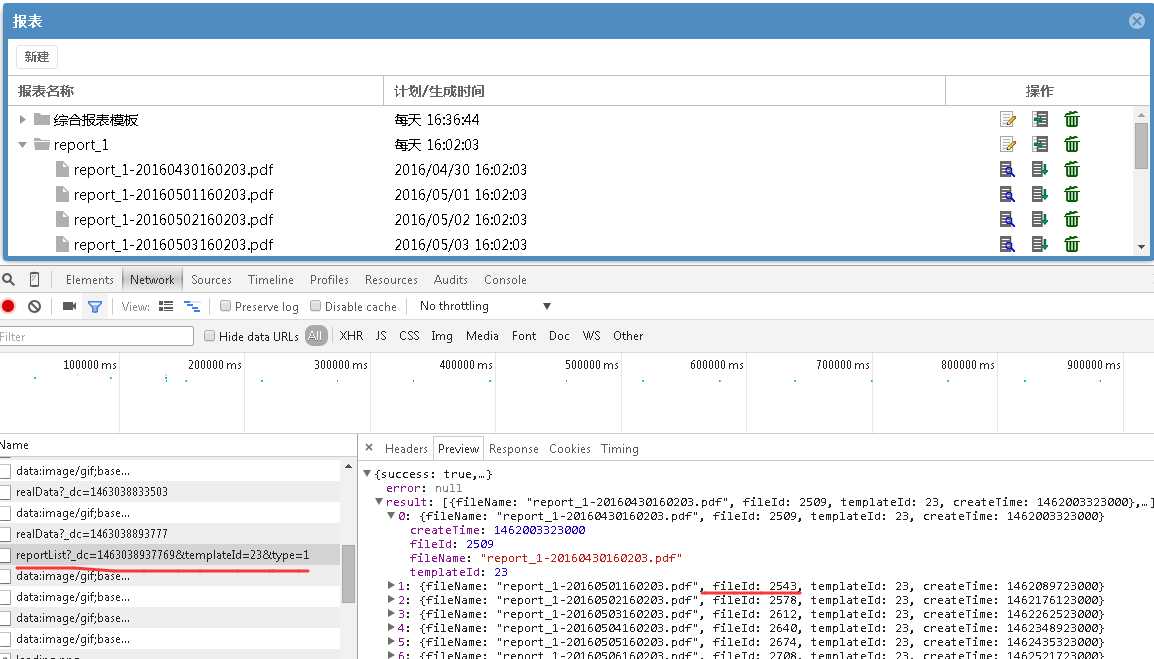Download report_1-20160502160203.pdf
The height and width of the screenshot is (659, 1154).
coord(1040,219)
